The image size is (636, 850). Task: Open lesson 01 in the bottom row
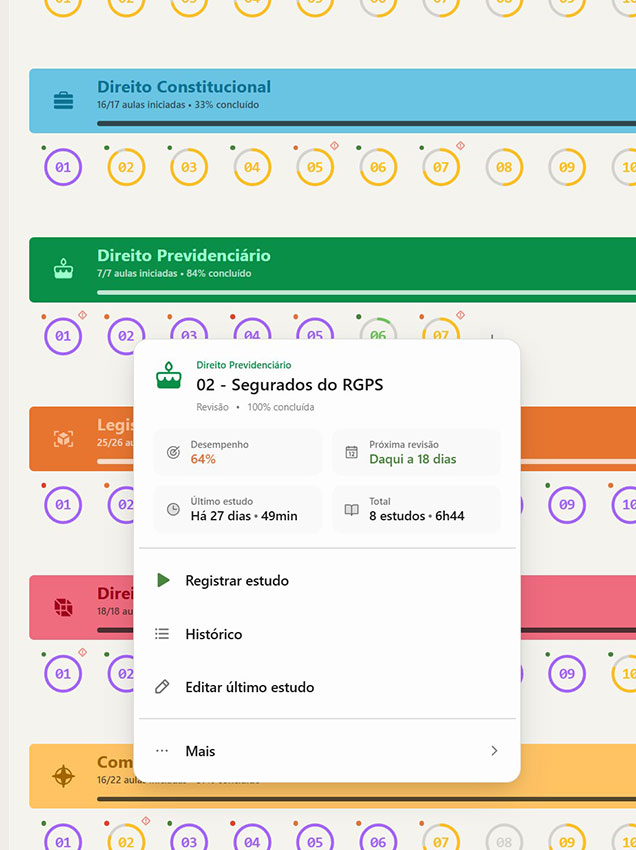[63, 839]
